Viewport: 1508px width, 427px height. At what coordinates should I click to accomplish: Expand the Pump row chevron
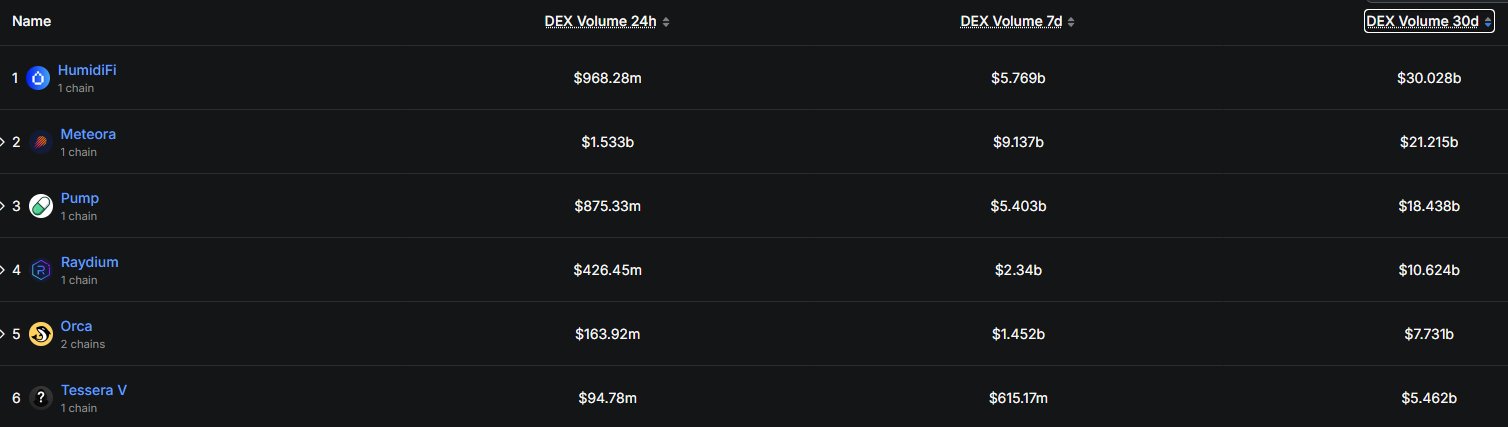(3, 206)
